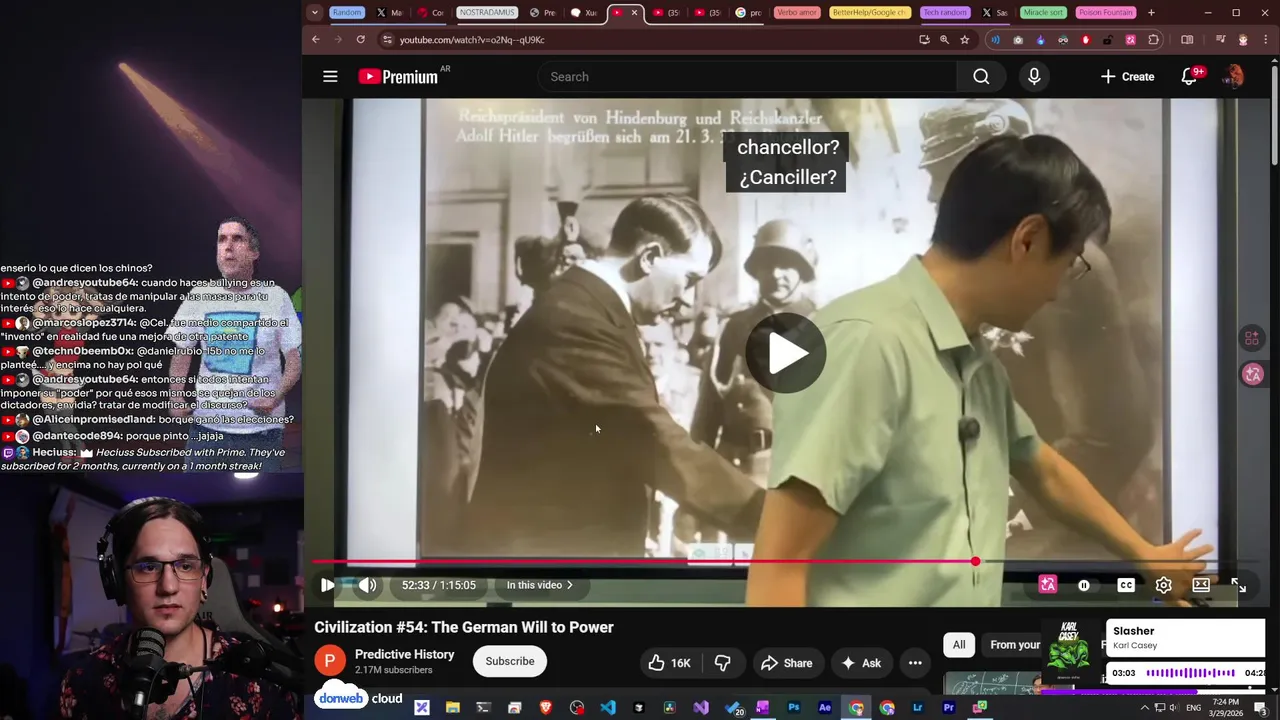Viewport: 1280px width, 720px height.
Task: Click the Karl Casey album art
Action: coord(1069,651)
